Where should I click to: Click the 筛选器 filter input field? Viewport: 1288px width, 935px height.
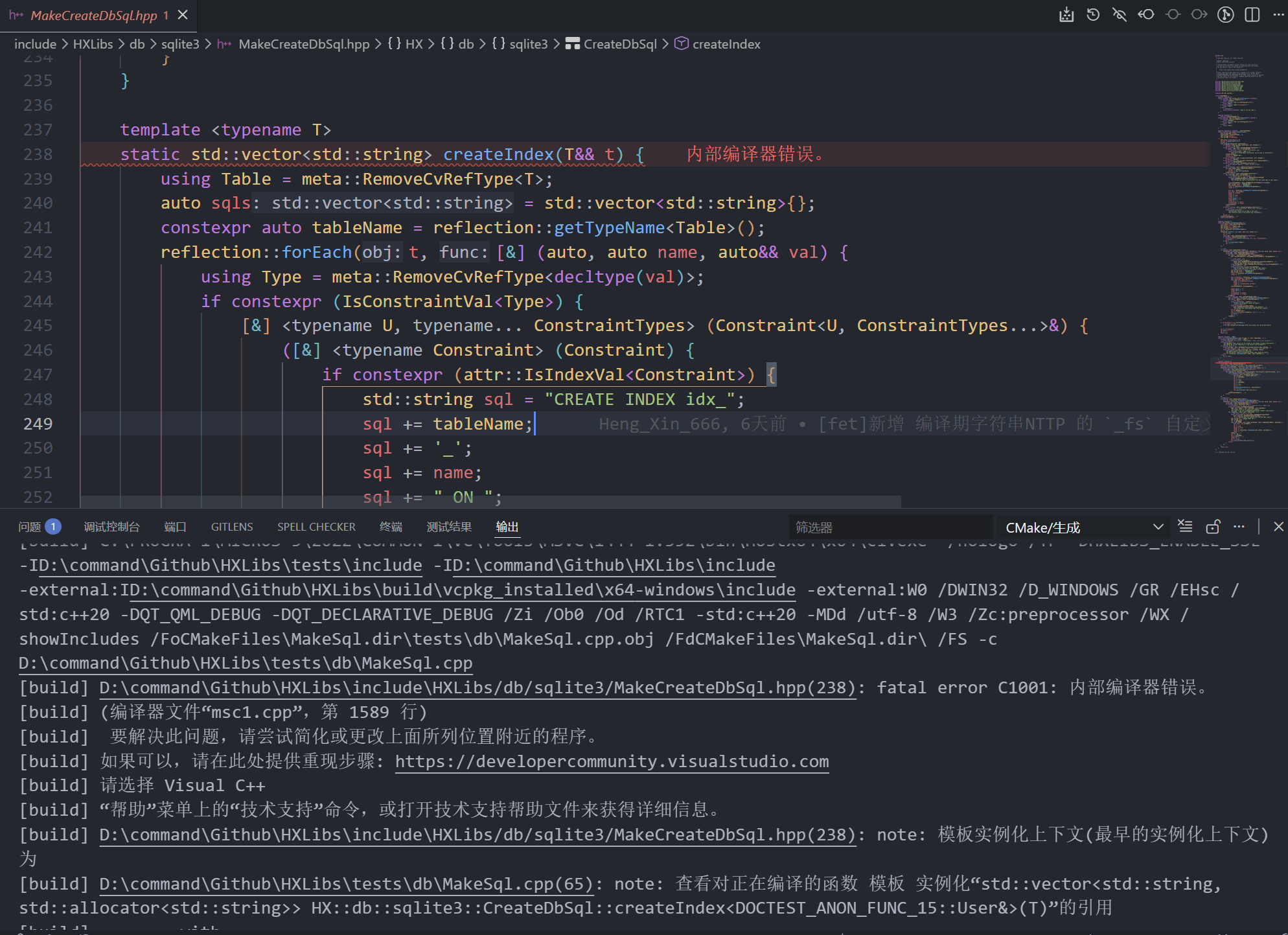(888, 527)
